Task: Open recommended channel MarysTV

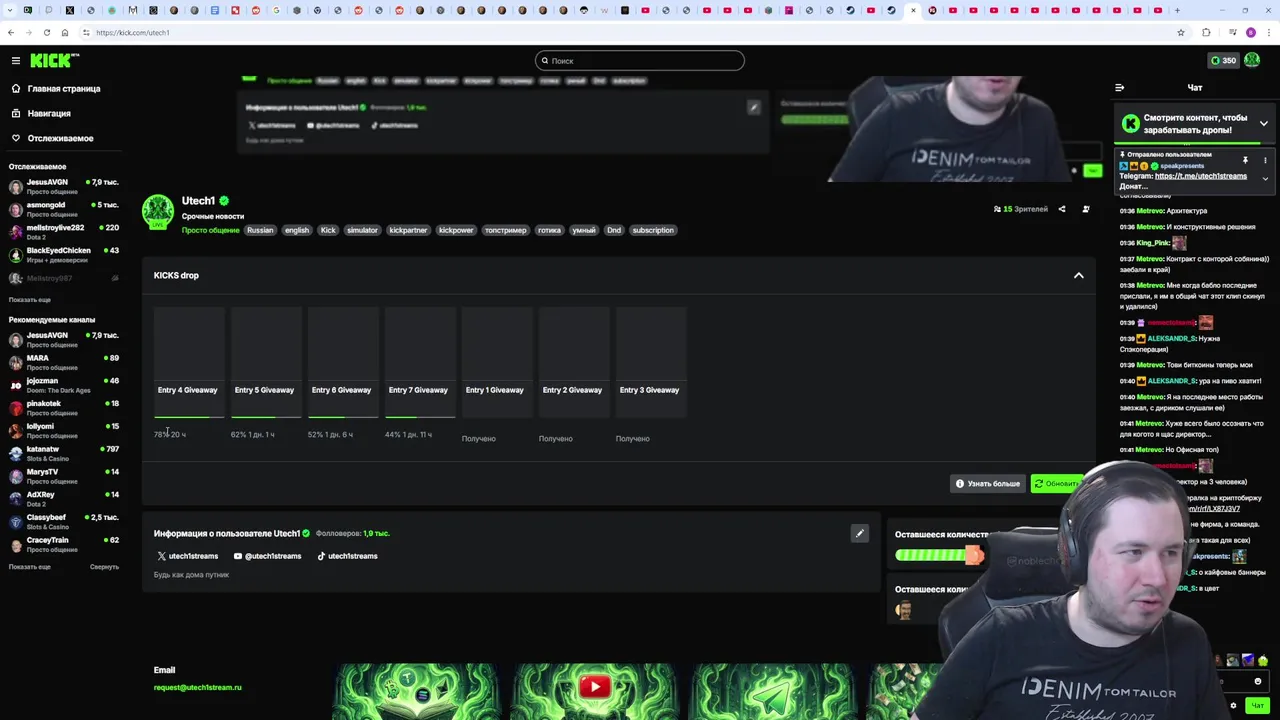Action: click(x=64, y=477)
